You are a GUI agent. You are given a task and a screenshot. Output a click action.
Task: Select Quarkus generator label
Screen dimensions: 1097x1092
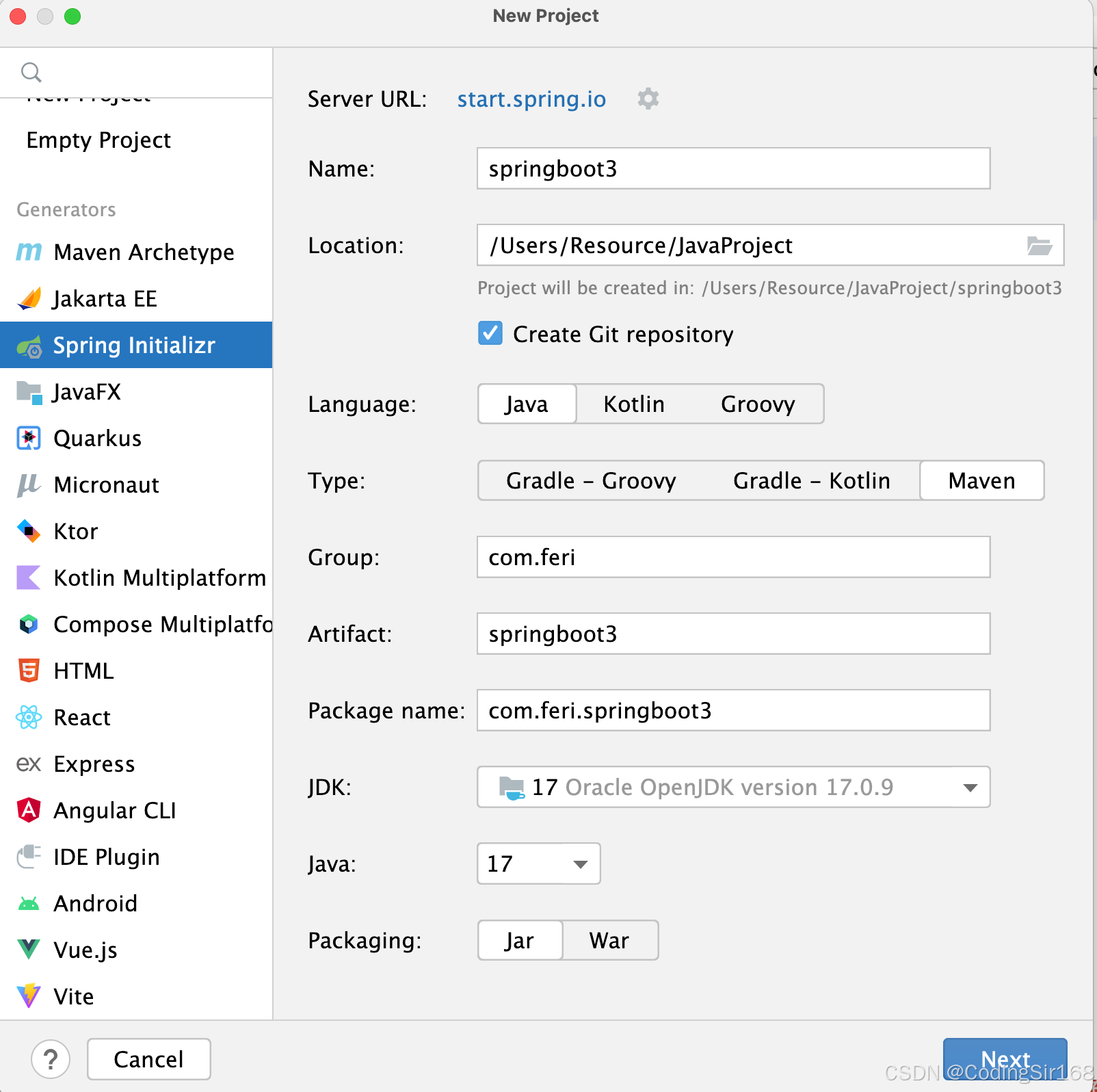(x=98, y=439)
